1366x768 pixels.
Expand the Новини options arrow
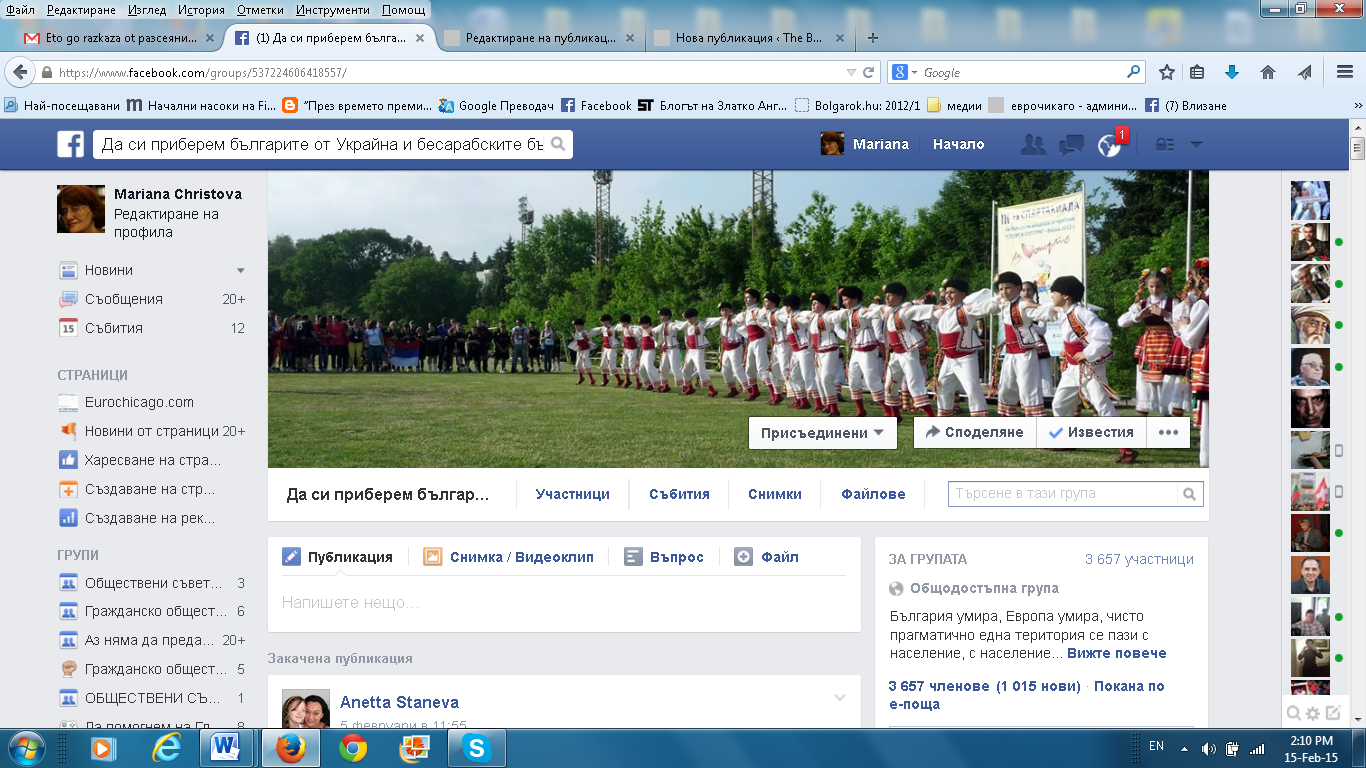240,271
